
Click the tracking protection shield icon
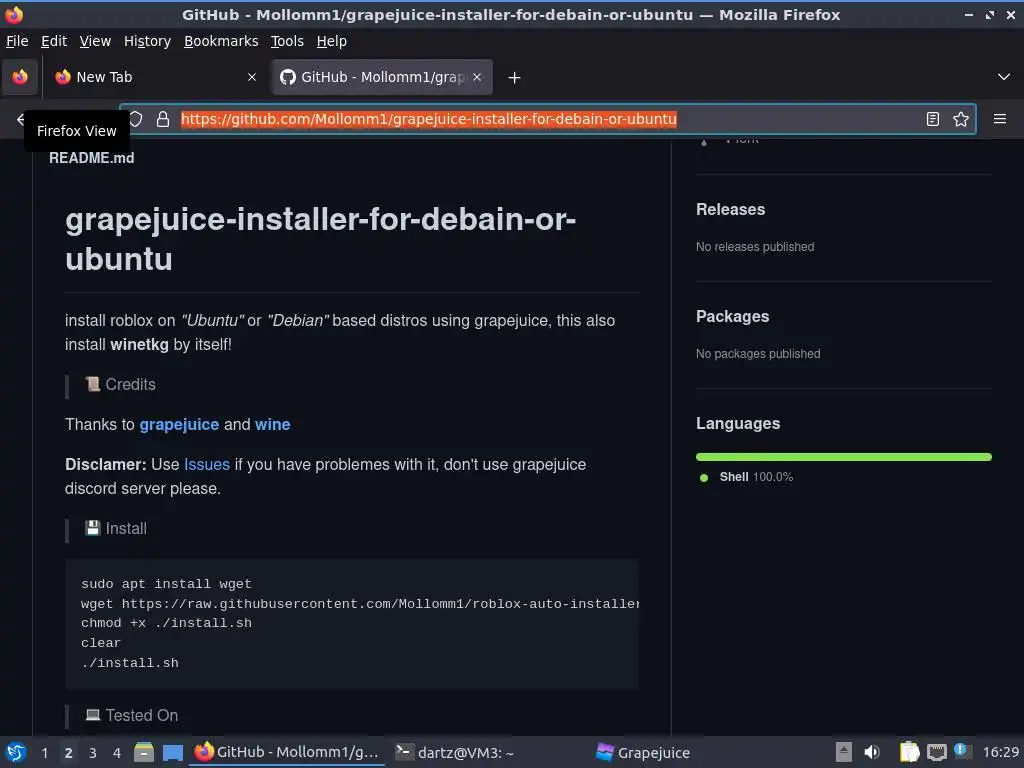click(x=136, y=119)
